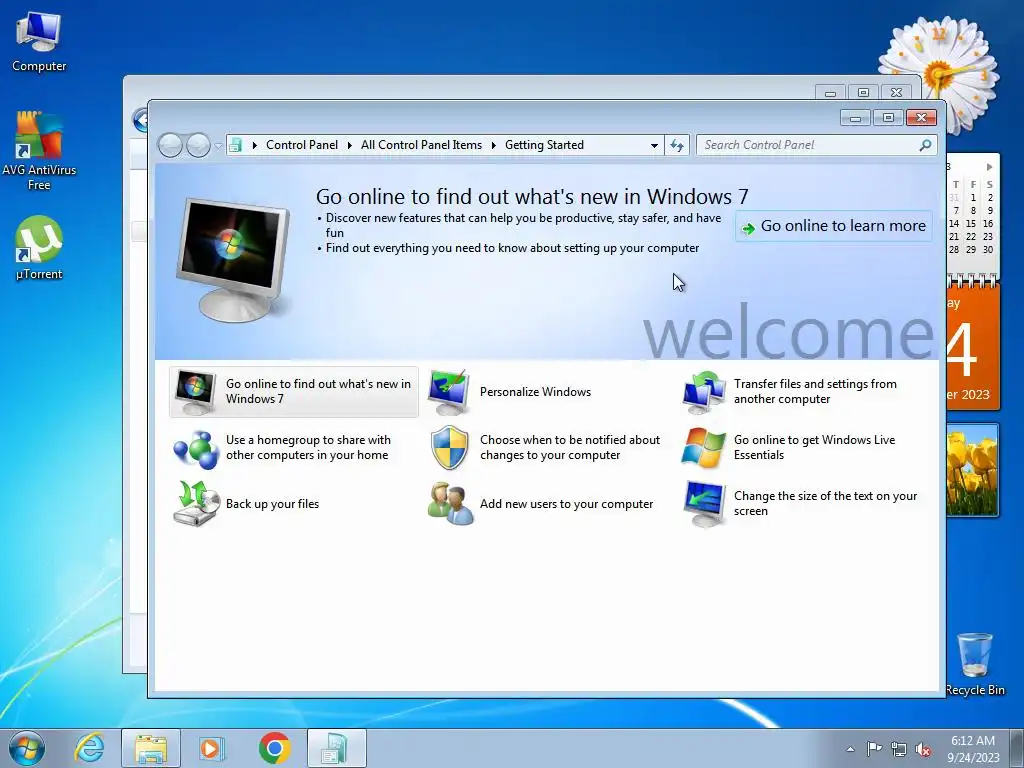Open Go online to get Windows Live Essentials
The image size is (1024, 768).
point(814,447)
